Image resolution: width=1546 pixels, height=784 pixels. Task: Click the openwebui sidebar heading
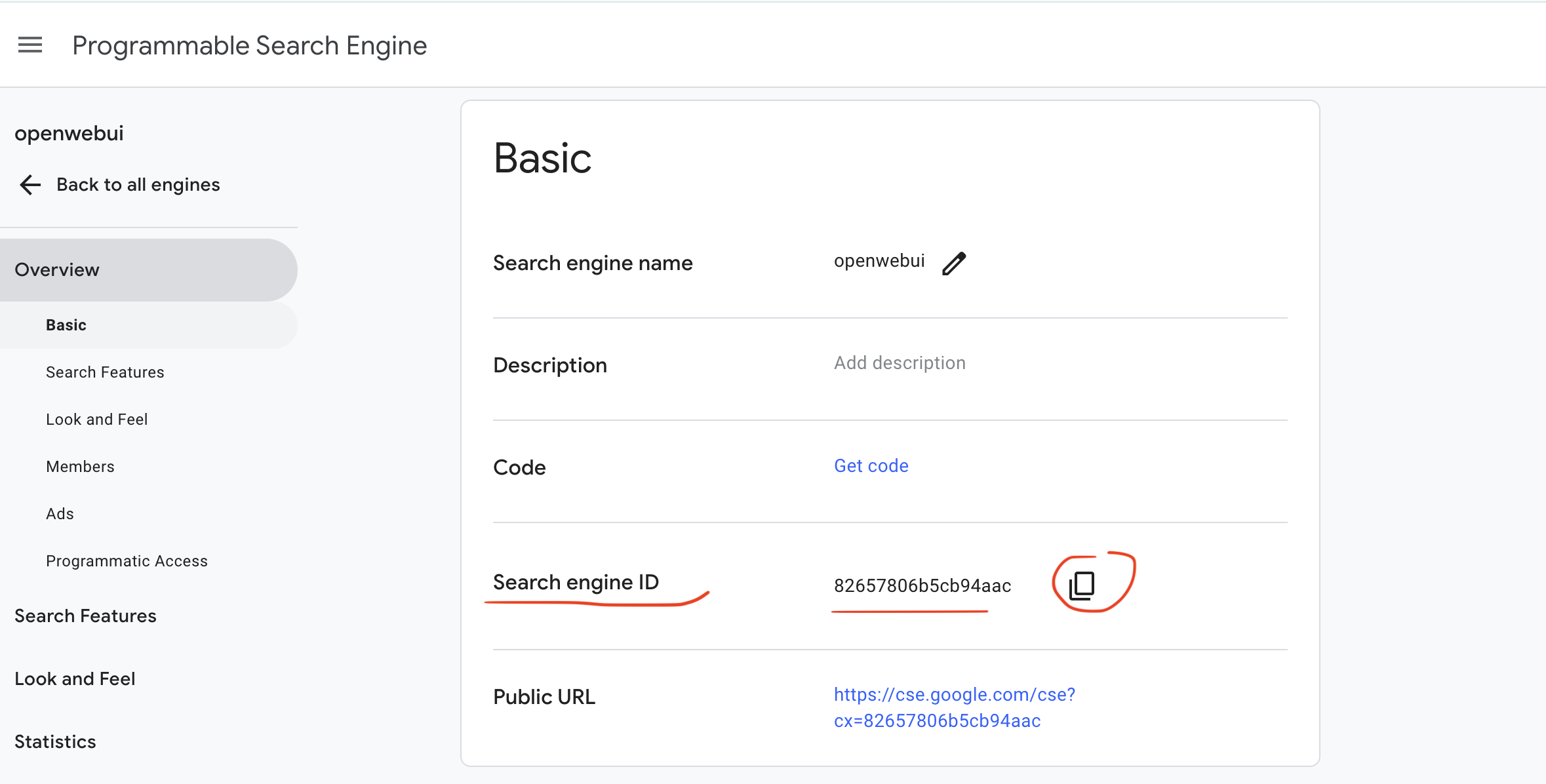point(69,134)
